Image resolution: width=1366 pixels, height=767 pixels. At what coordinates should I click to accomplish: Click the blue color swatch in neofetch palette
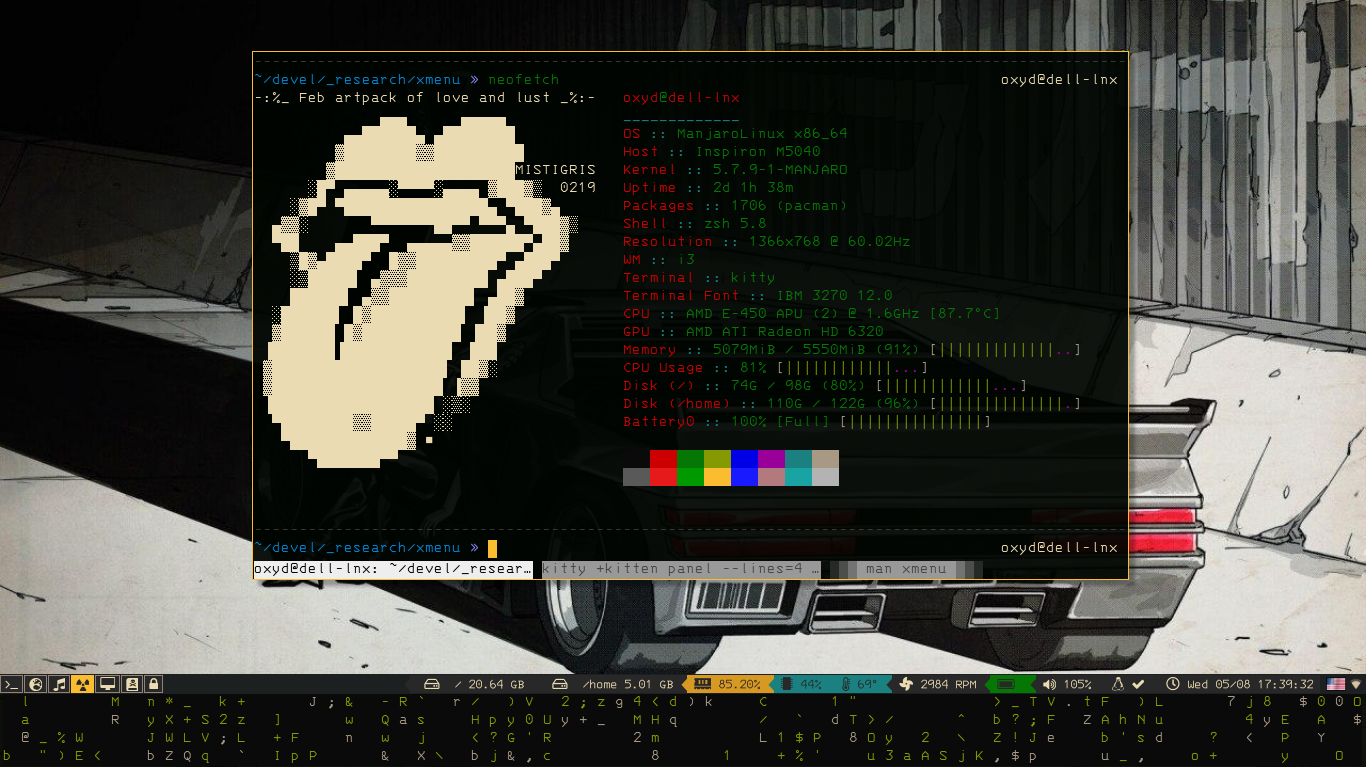coord(744,459)
